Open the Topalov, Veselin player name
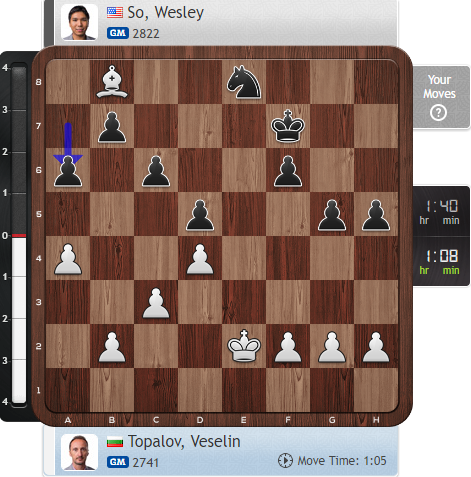The width and height of the screenshot is (471, 477). [184, 442]
